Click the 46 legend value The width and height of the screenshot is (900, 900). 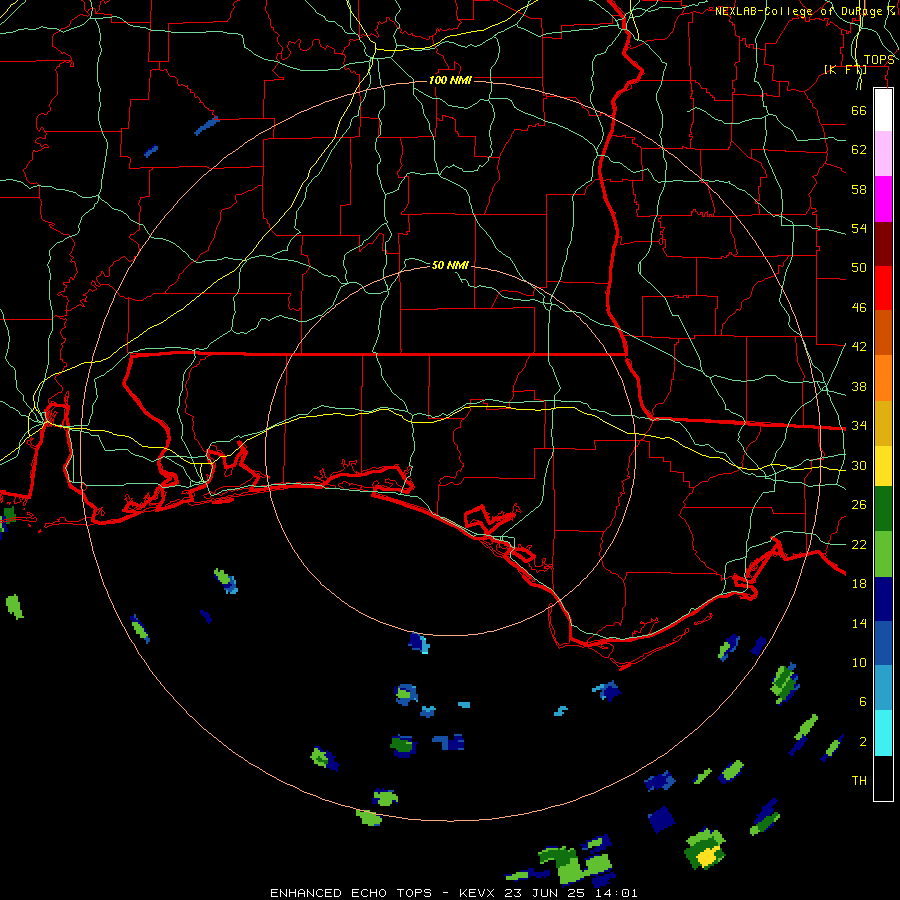point(859,307)
